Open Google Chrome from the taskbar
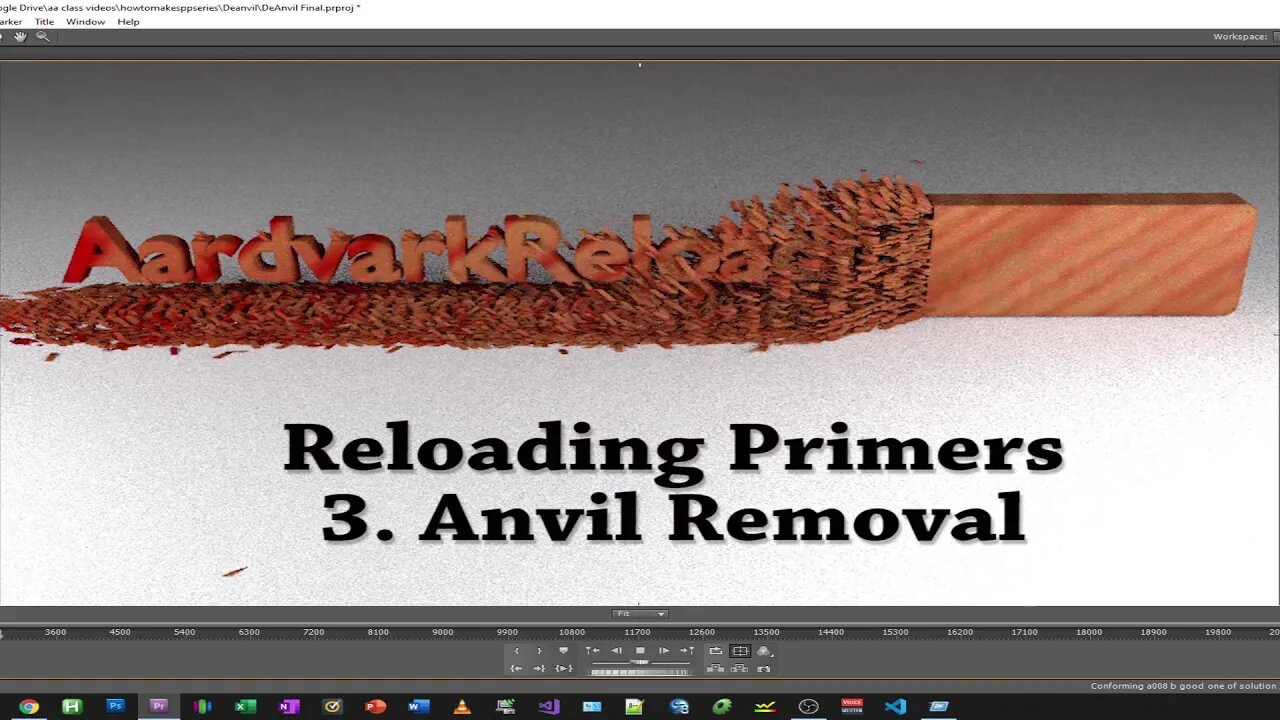 [x=29, y=706]
